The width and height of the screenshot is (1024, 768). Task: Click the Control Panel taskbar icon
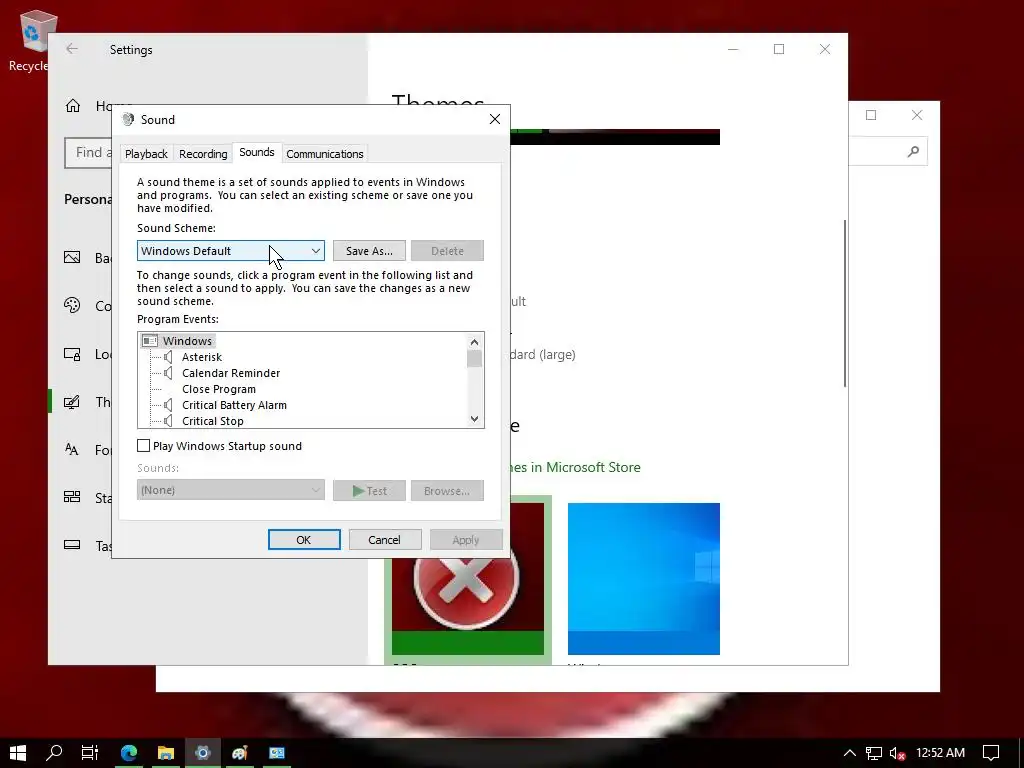point(277,752)
